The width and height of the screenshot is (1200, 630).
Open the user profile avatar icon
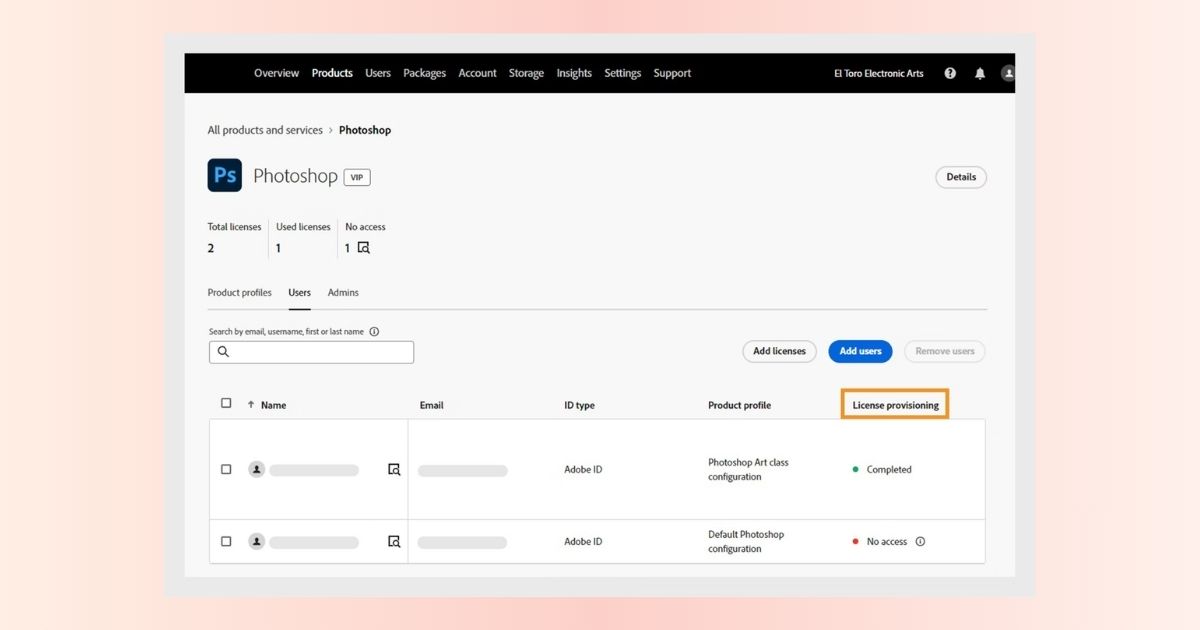click(x=1008, y=73)
